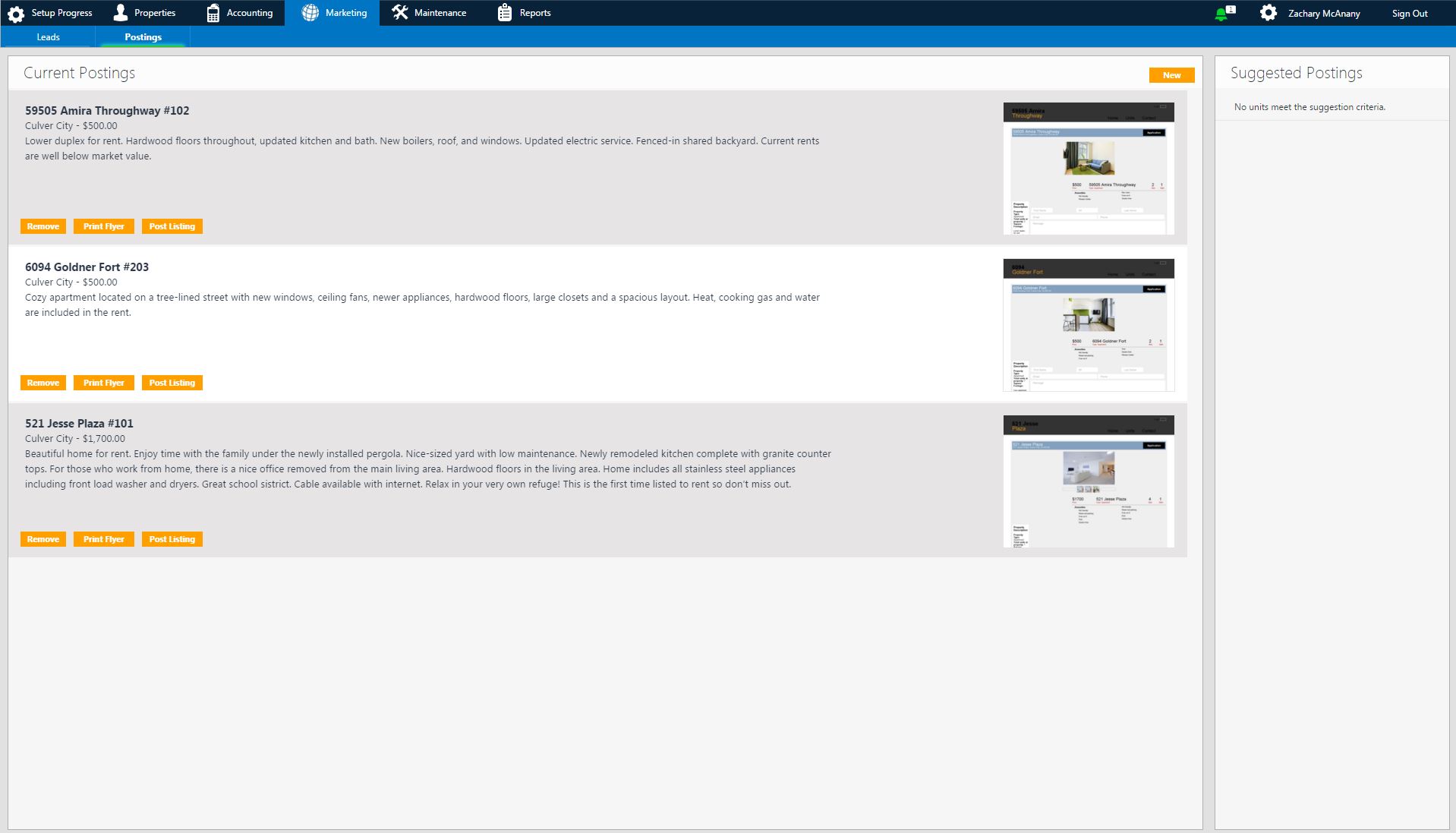Click the Accounting calculator icon
The width and height of the screenshot is (1456, 833).
(213, 13)
